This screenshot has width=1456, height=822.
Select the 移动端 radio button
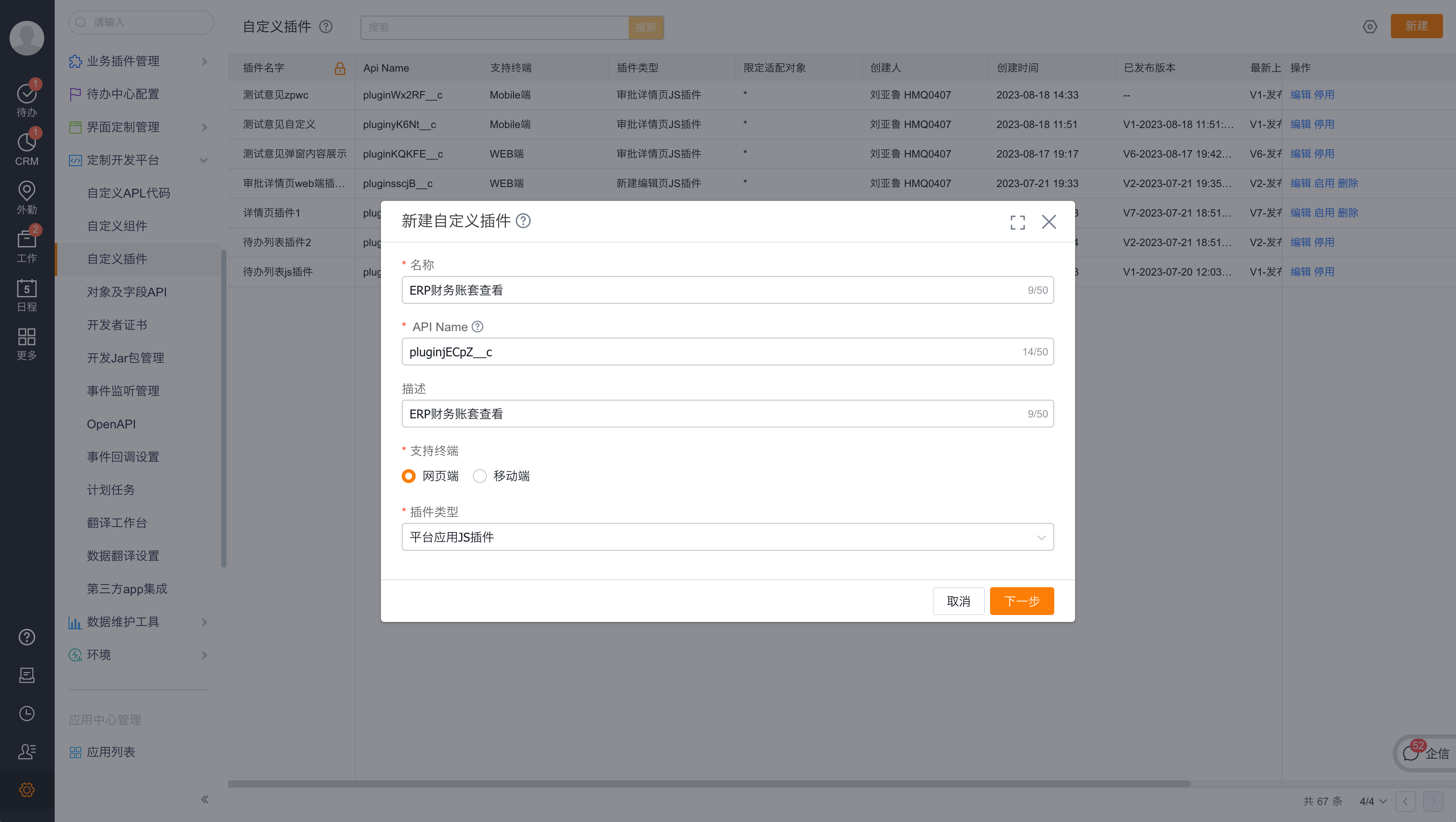point(480,476)
